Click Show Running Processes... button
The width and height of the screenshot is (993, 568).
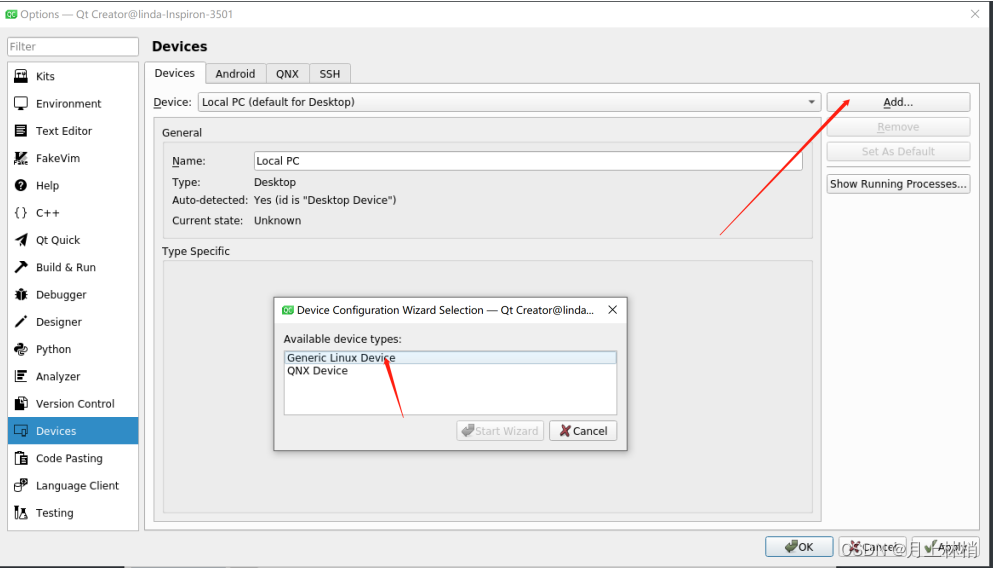click(898, 184)
